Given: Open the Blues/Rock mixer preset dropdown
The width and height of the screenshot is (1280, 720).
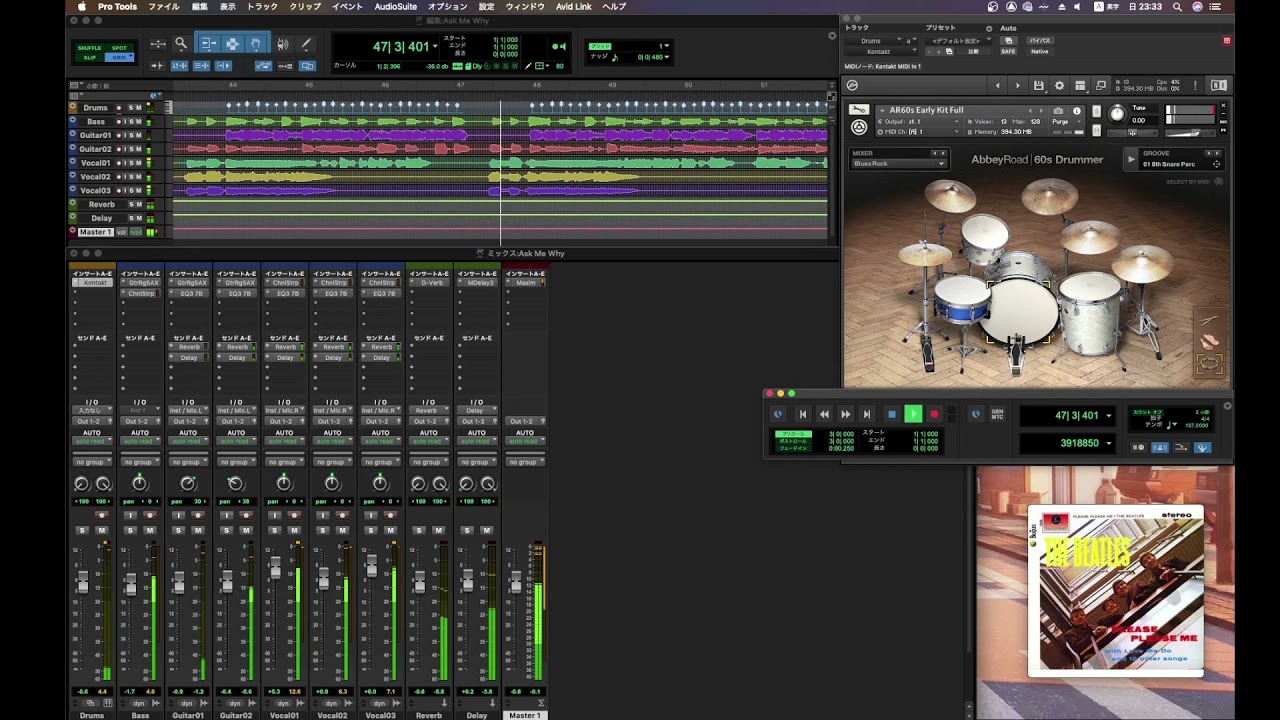Looking at the screenshot, I should (x=898, y=164).
